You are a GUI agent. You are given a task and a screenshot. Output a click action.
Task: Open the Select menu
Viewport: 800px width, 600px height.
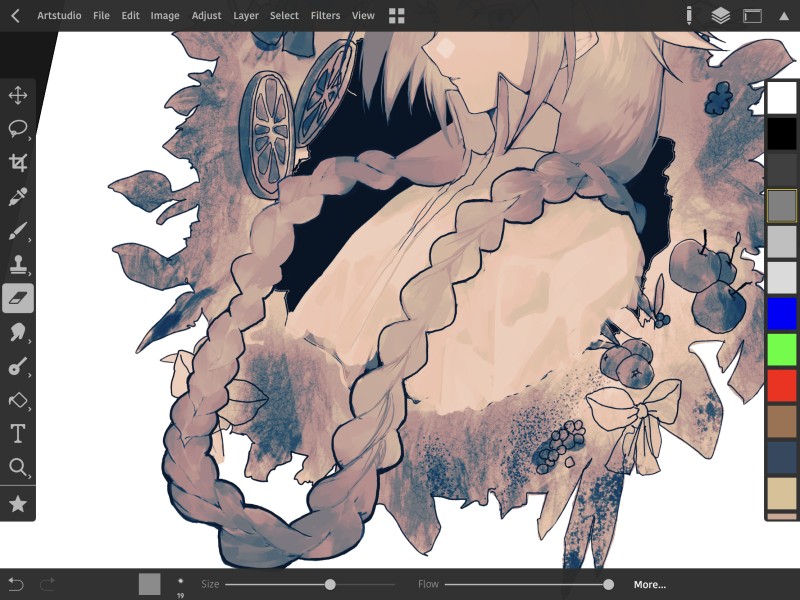[284, 16]
